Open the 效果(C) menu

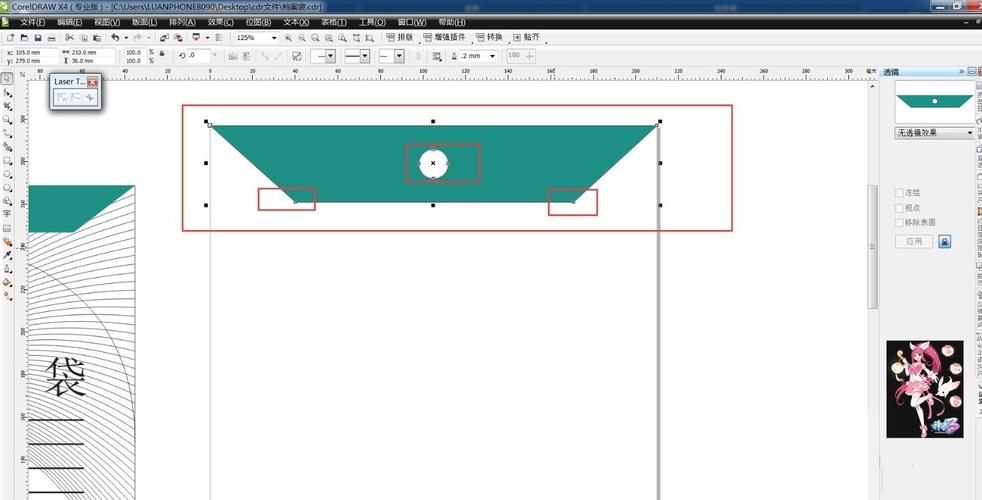221,22
